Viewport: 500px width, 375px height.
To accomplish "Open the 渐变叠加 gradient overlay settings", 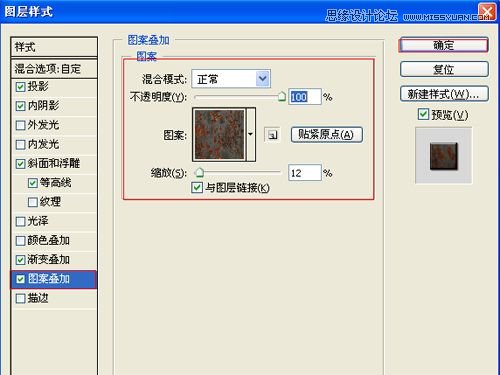I will coord(49,259).
